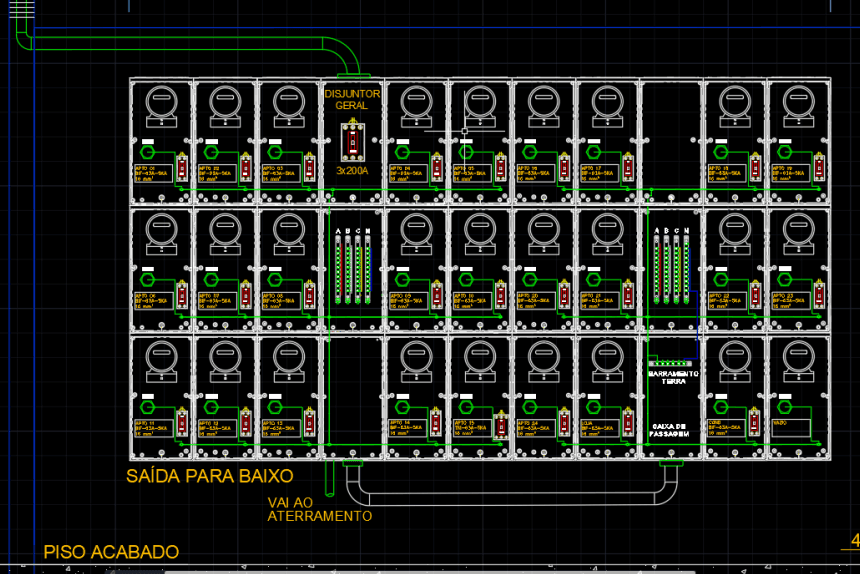Click the VAI AO ATERRAMENTO annotation

[319, 510]
